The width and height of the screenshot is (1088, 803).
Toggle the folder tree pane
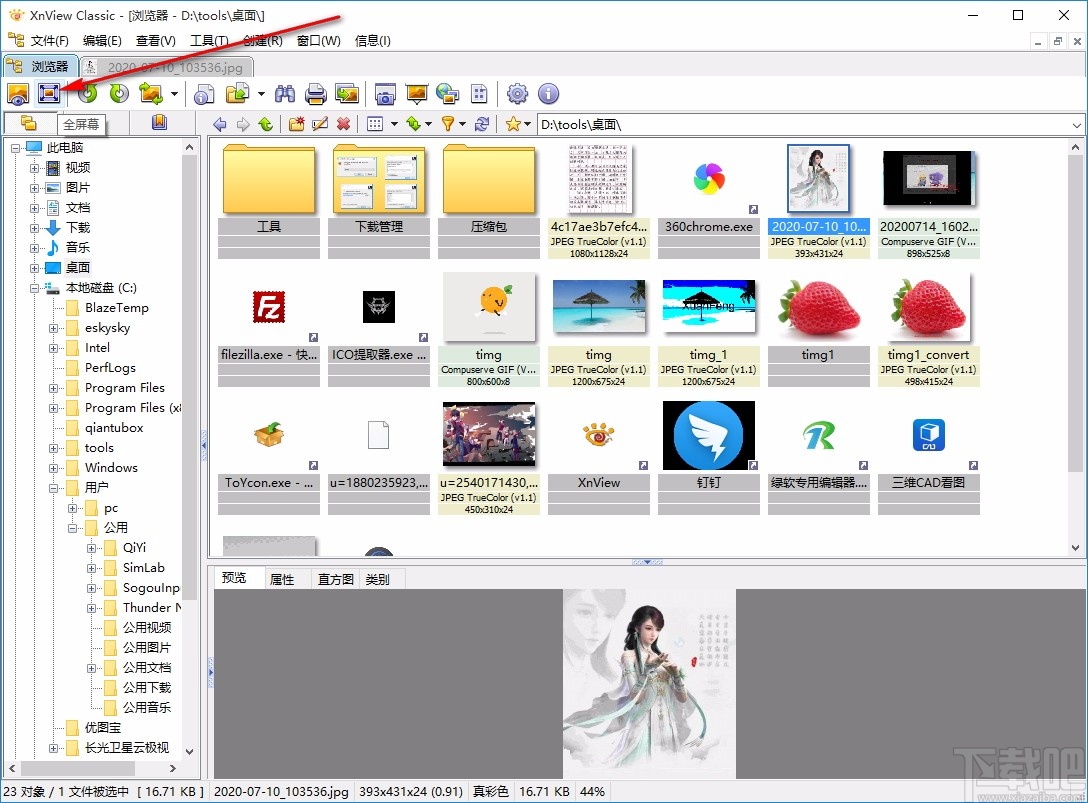pyautogui.click(x=30, y=123)
